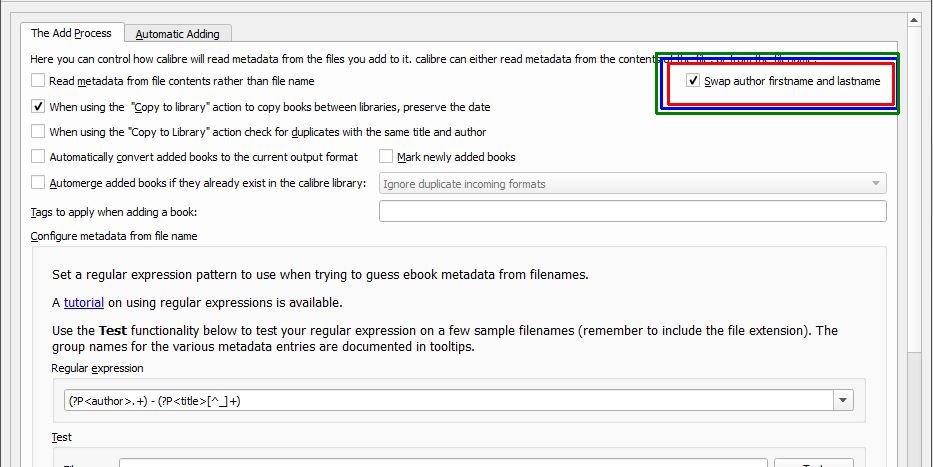Tick Automatically convert added books checkbox

pyautogui.click(x=38, y=157)
